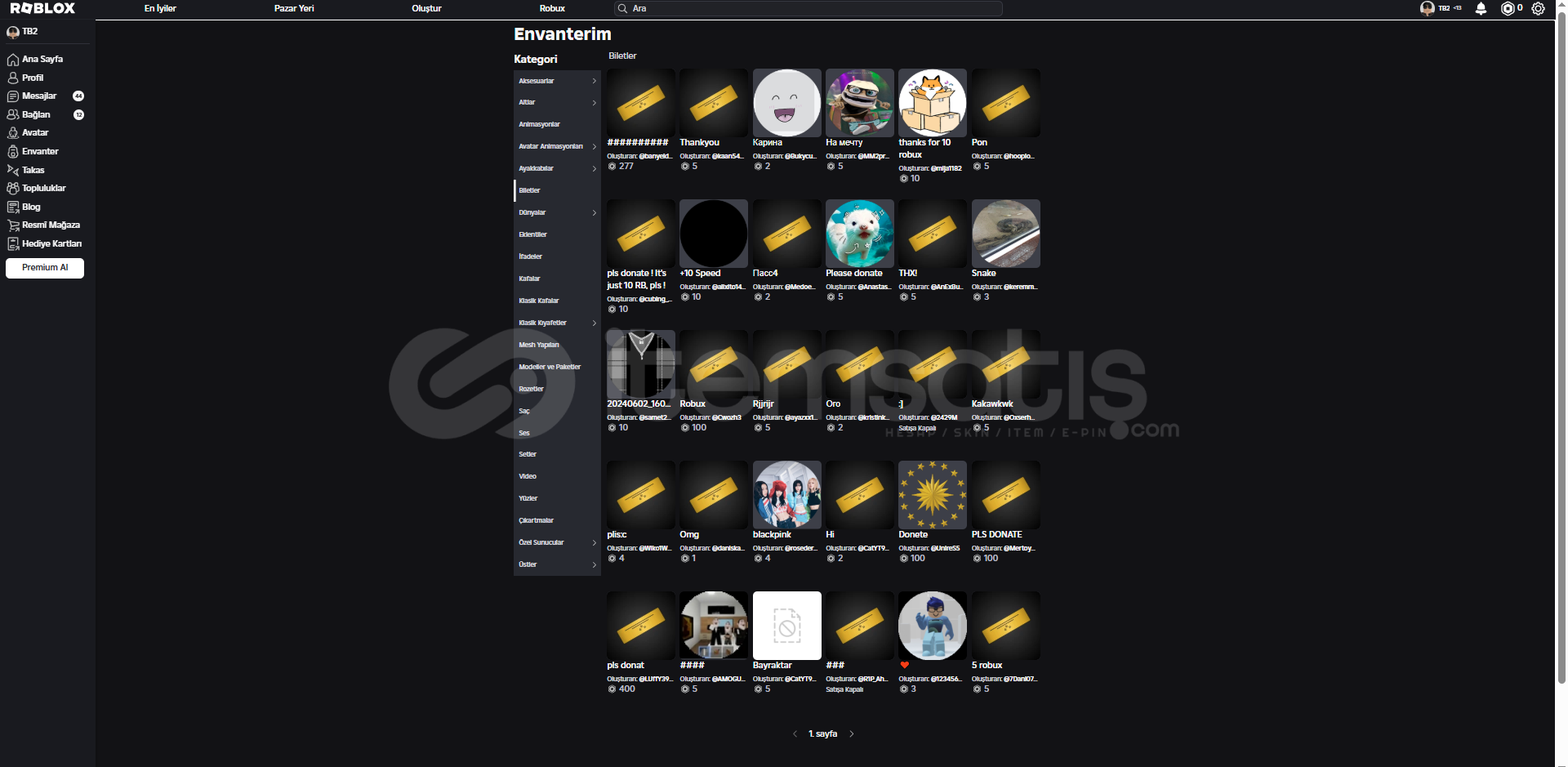Open Robux in the top navigation
Screen dimensions: 1568x767
[x=552, y=8]
